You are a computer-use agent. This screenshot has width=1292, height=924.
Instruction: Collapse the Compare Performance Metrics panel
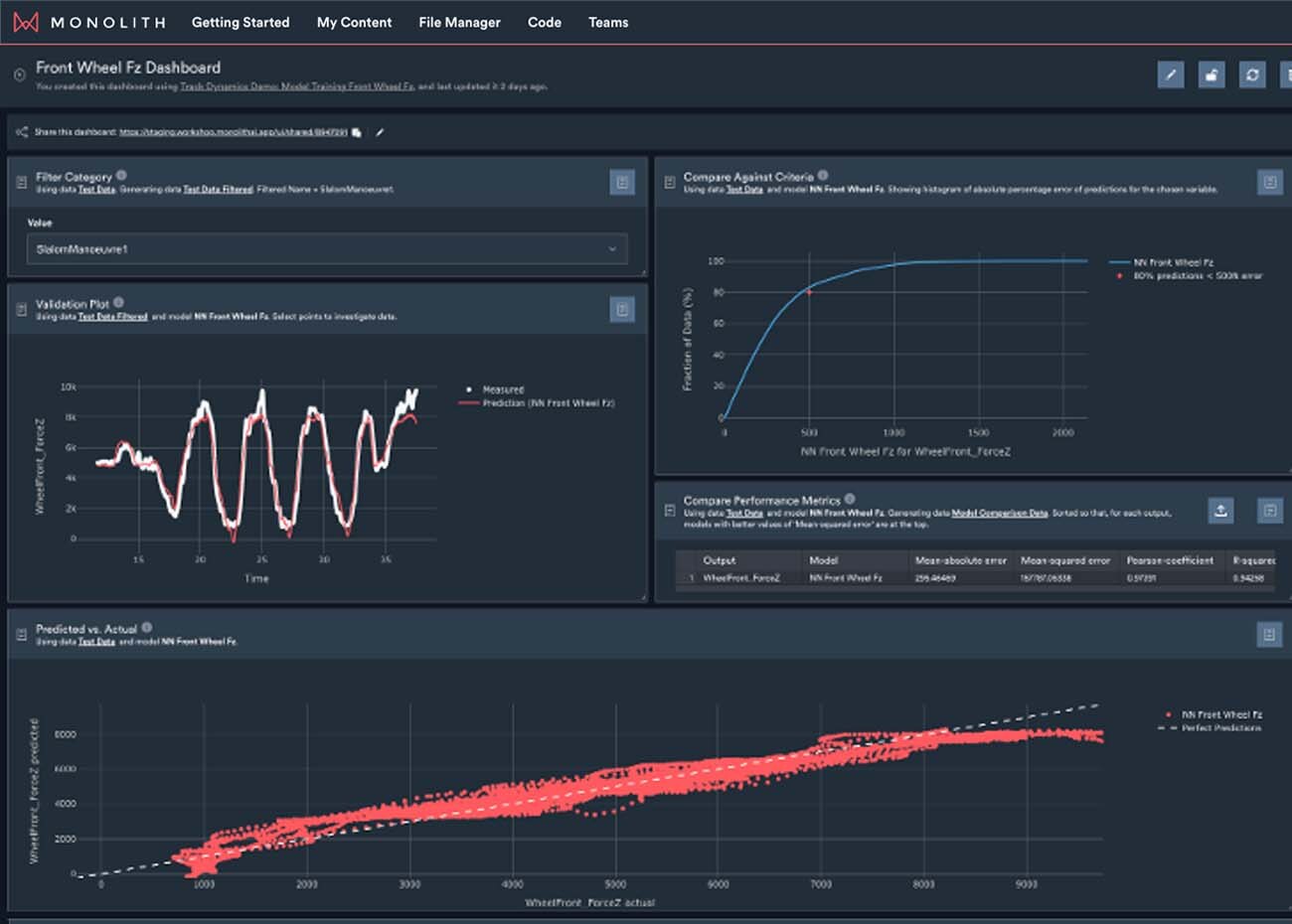tap(669, 510)
